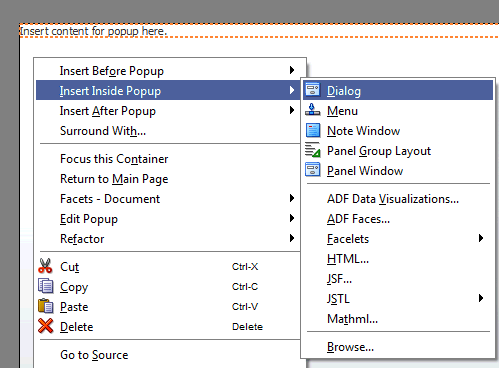Image resolution: width=499 pixels, height=368 pixels.
Task: Open Surround With... option
Action: pos(168,131)
